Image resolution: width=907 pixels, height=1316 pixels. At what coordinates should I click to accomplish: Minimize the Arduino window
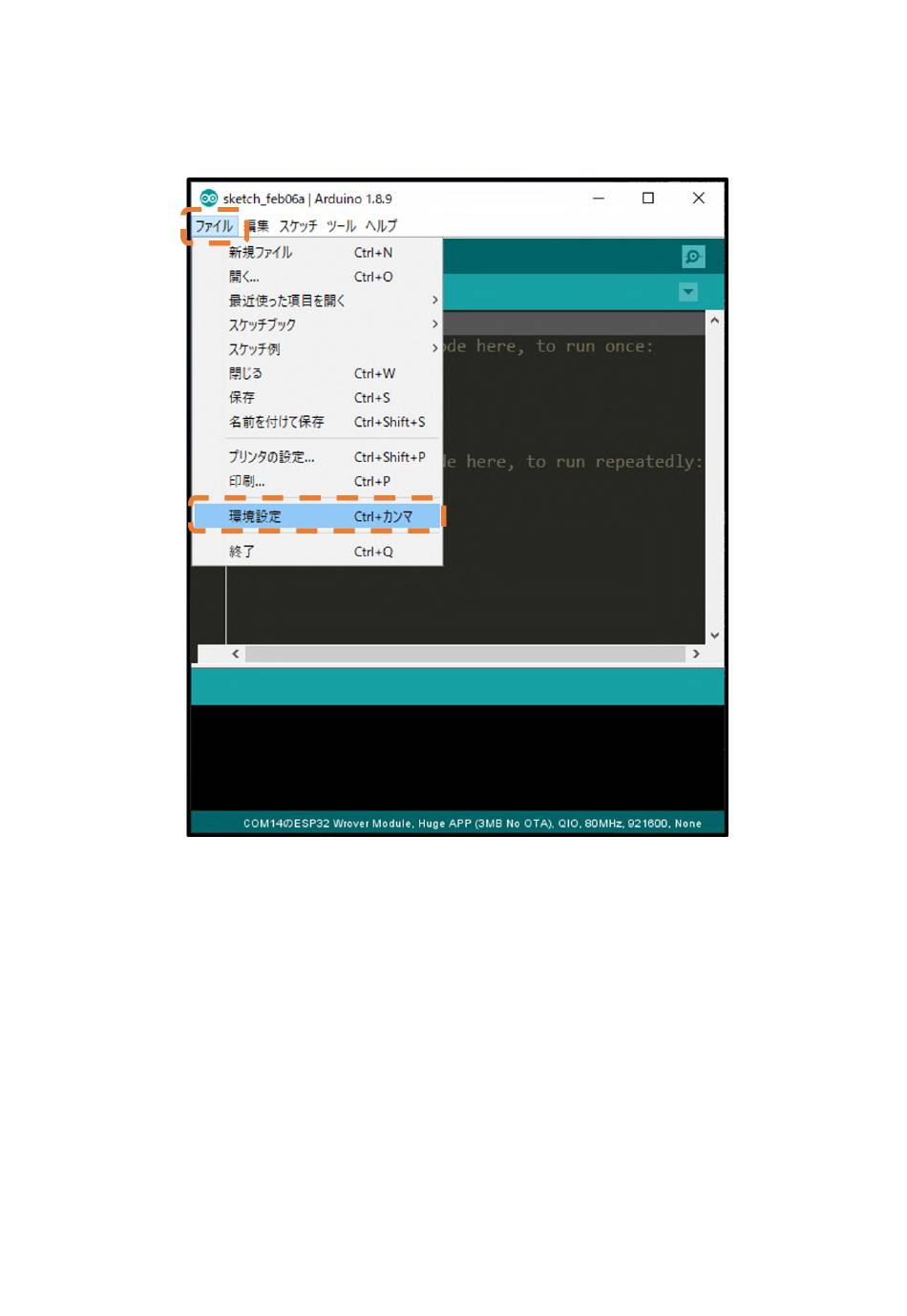(599, 198)
